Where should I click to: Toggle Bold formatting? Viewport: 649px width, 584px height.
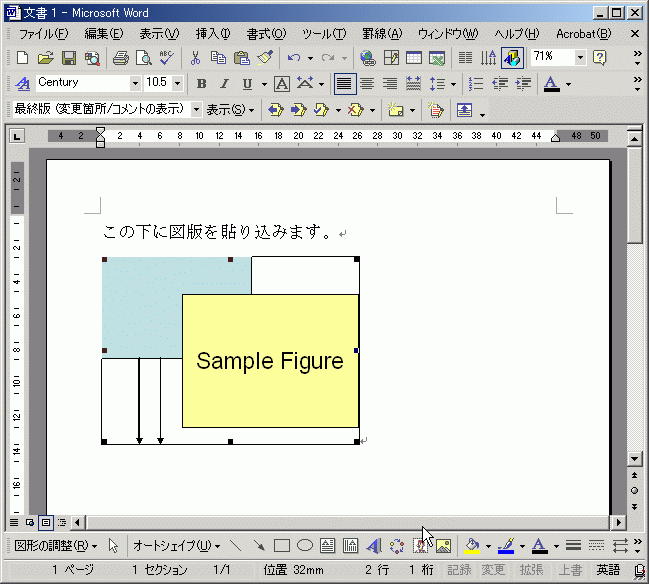pos(201,84)
